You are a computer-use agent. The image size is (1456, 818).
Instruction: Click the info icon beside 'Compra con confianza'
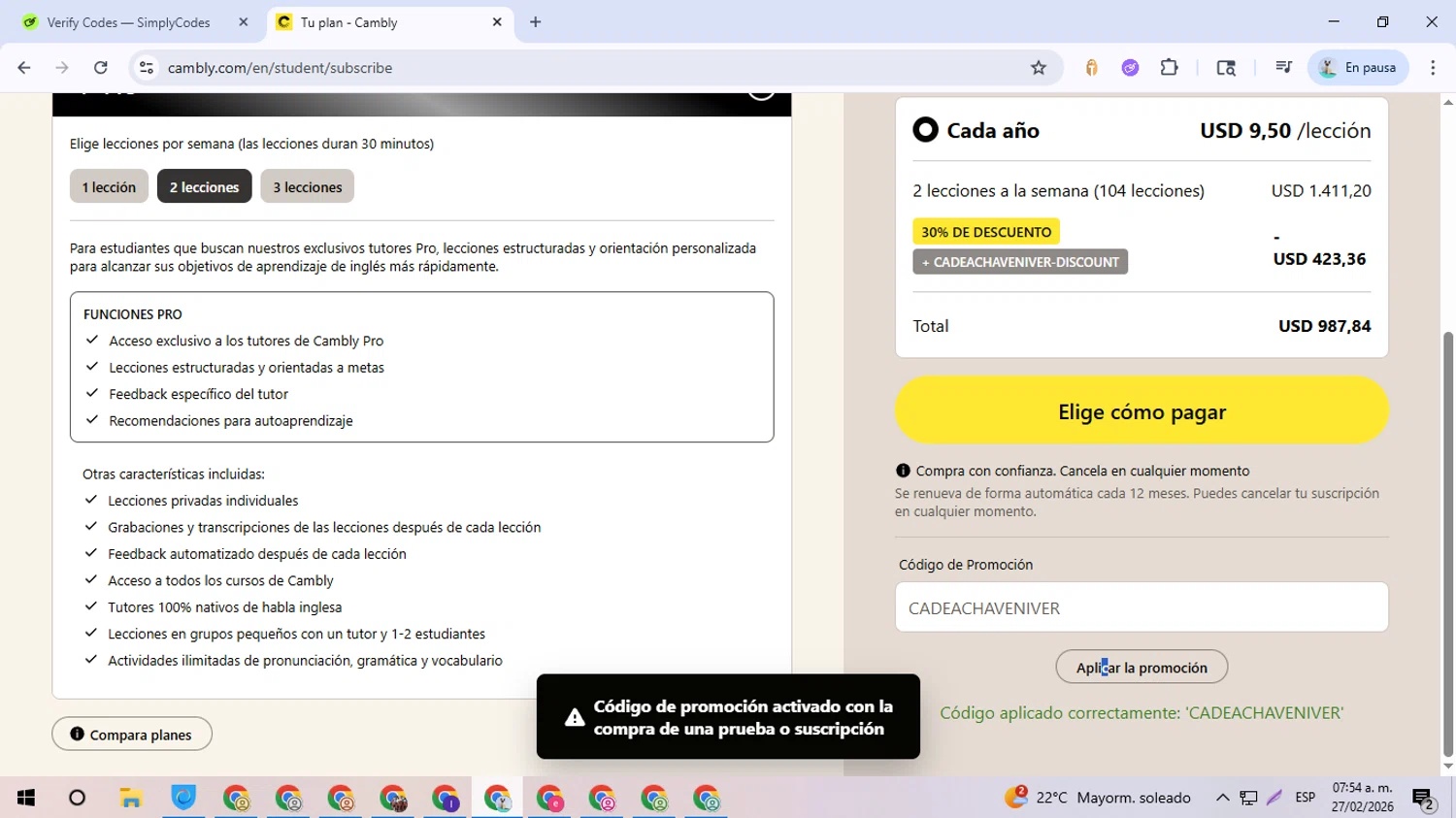tap(903, 471)
